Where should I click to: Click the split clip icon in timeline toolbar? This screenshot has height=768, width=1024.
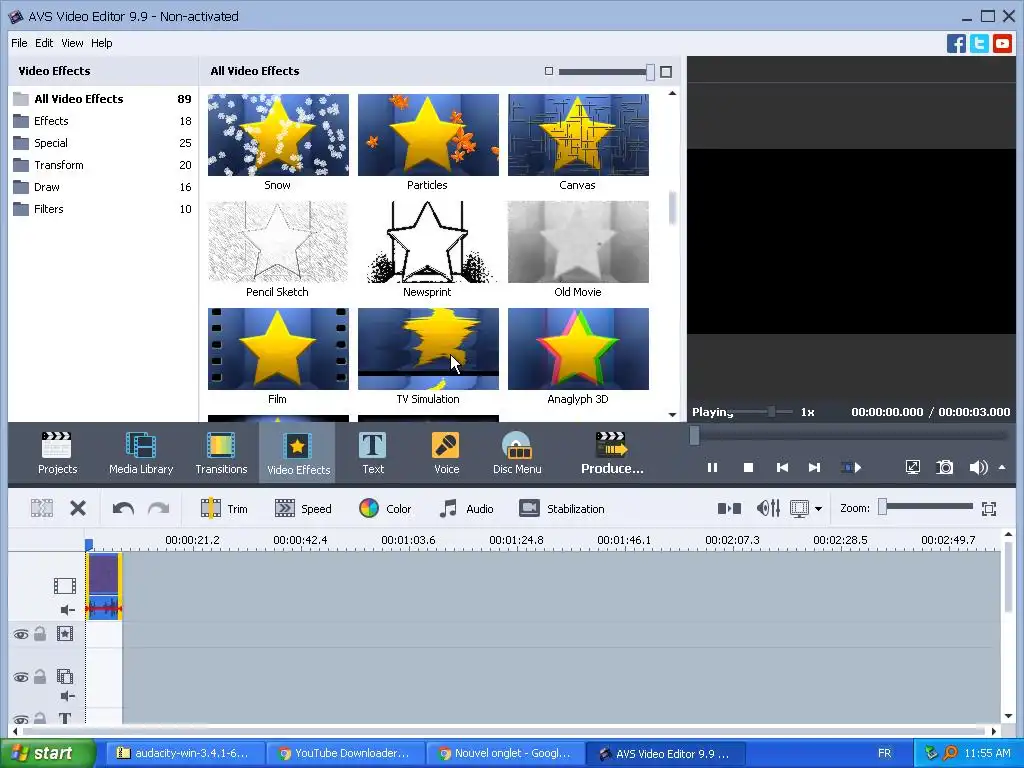tap(42, 508)
